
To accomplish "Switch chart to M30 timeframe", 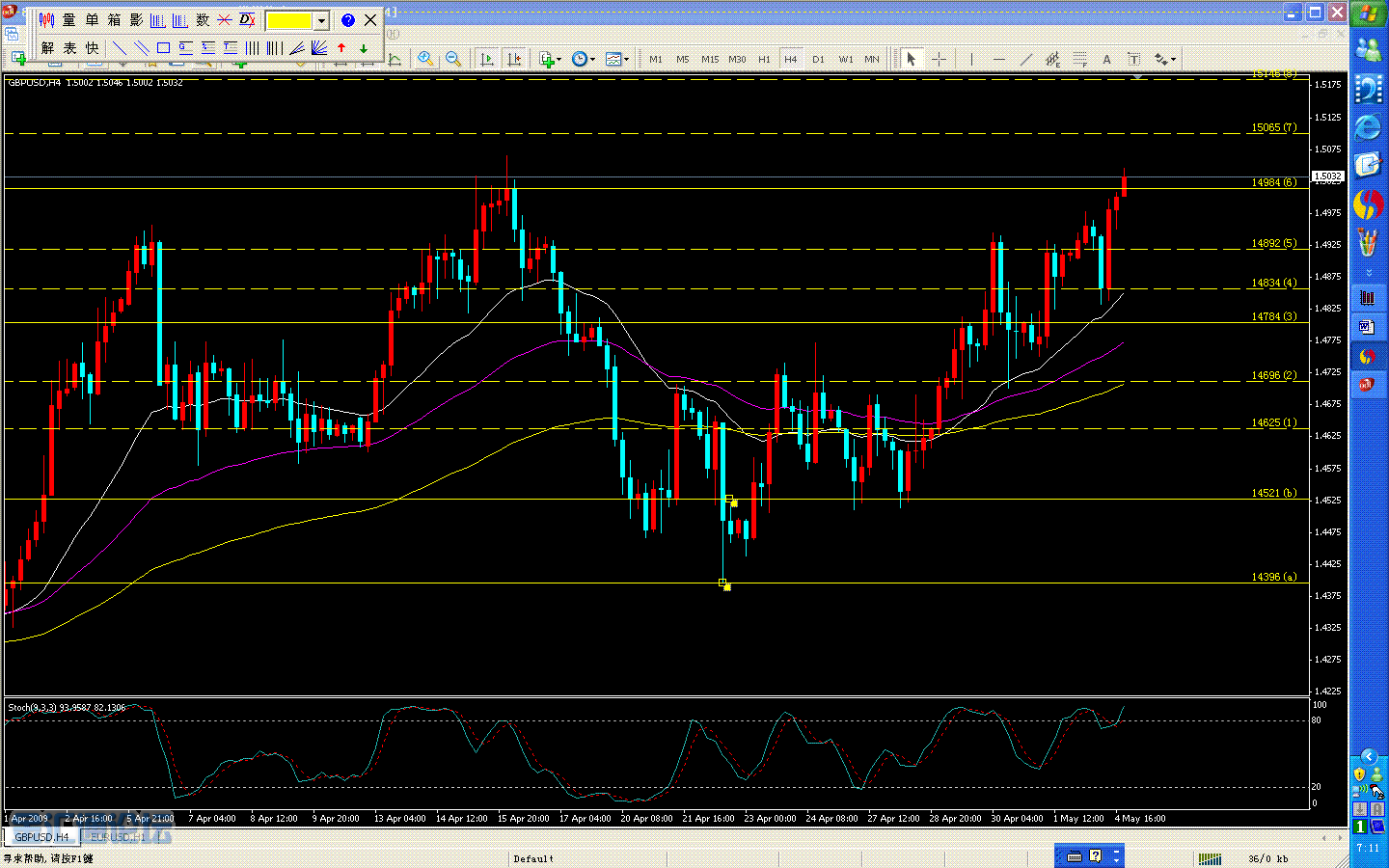I will click(x=737, y=59).
